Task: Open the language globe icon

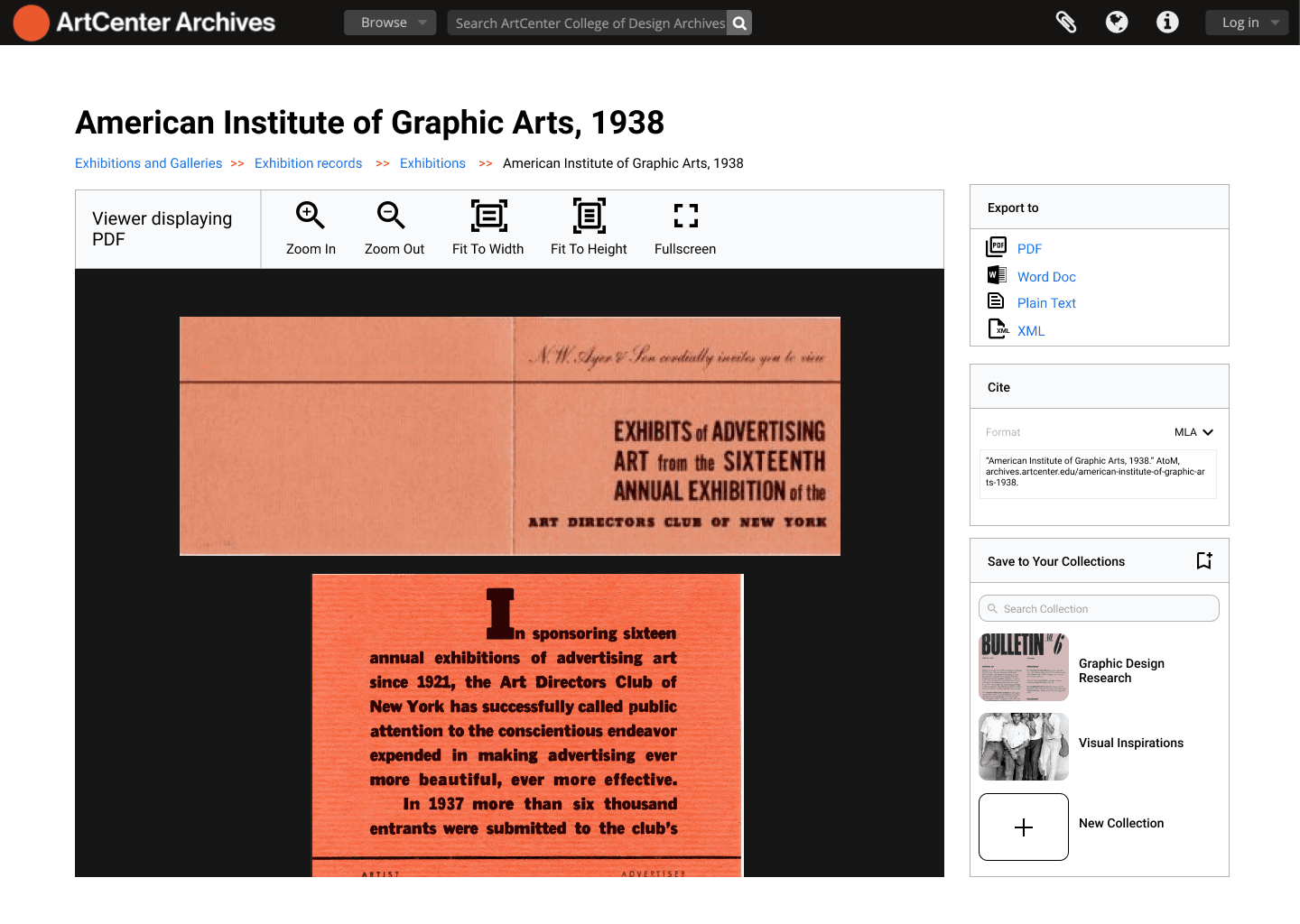Action: (x=1117, y=23)
